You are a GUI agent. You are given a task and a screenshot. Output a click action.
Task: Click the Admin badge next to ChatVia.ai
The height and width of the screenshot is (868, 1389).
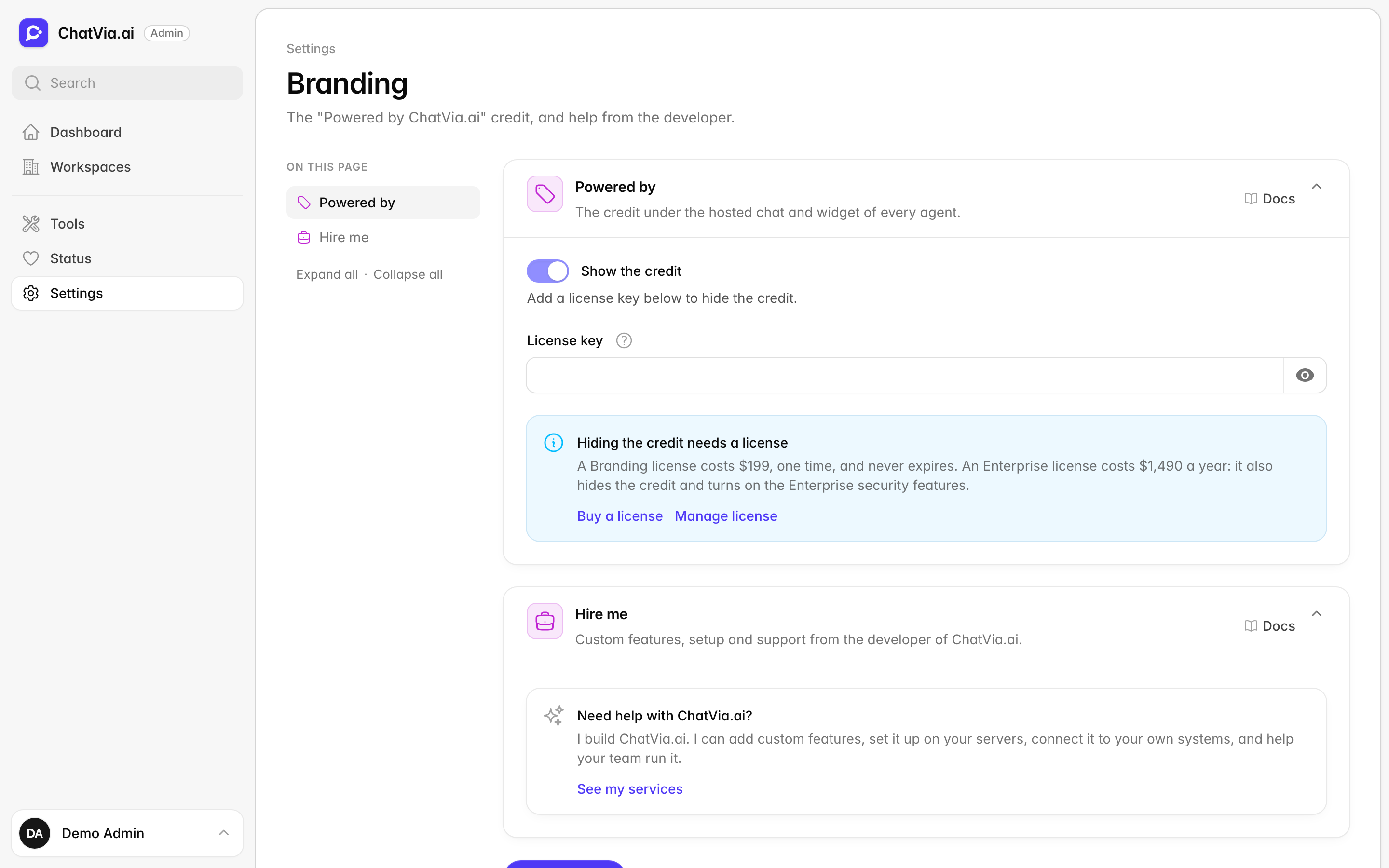coord(166,33)
